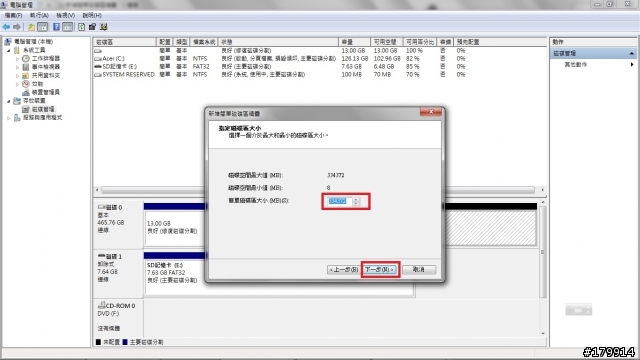Decrease volume size with down spinner
Viewport: 640px width, 360px height.
pos(356,204)
